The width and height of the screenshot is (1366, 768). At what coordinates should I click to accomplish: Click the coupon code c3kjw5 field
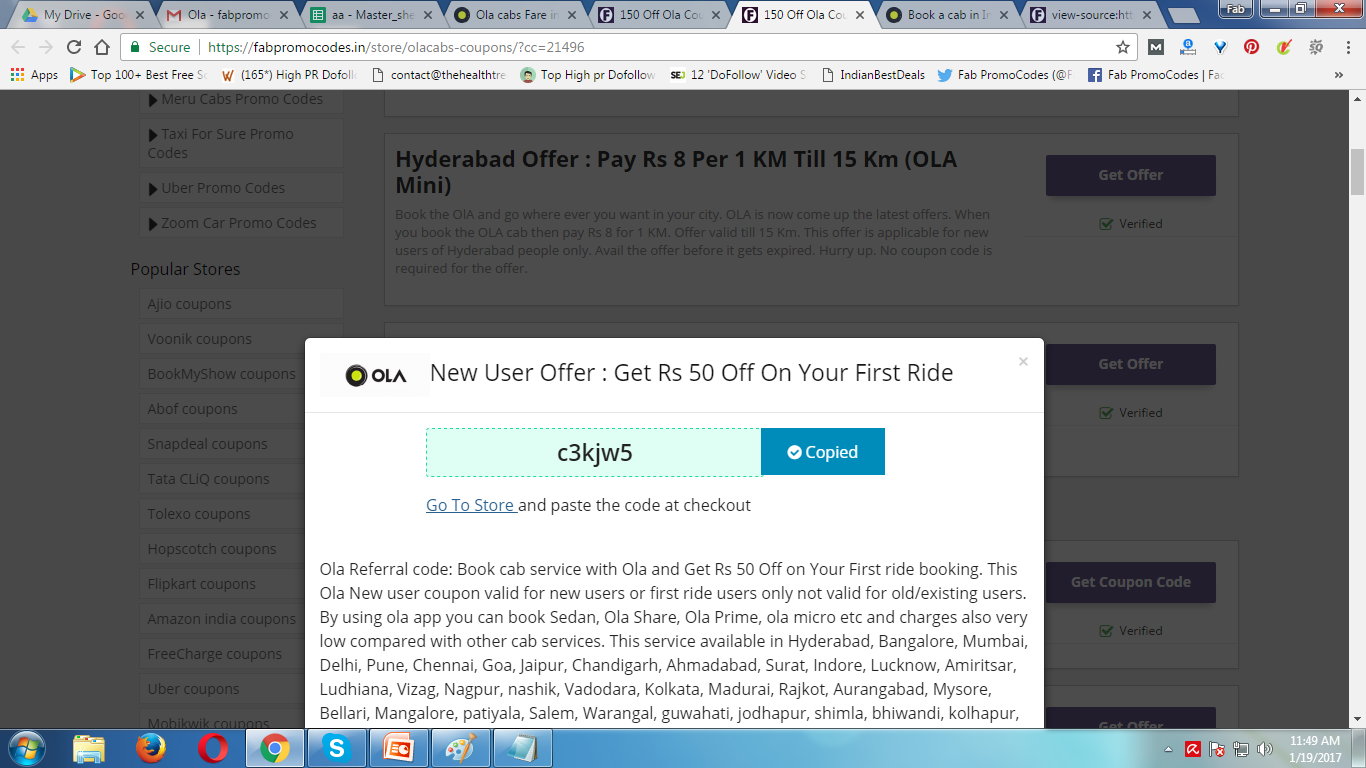click(594, 452)
